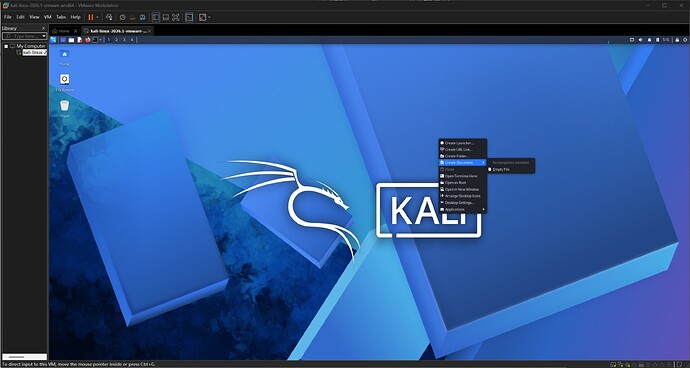The height and width of the screenshot is (368, 690).
Task: Open the snapshot manager
Action: 143,17
